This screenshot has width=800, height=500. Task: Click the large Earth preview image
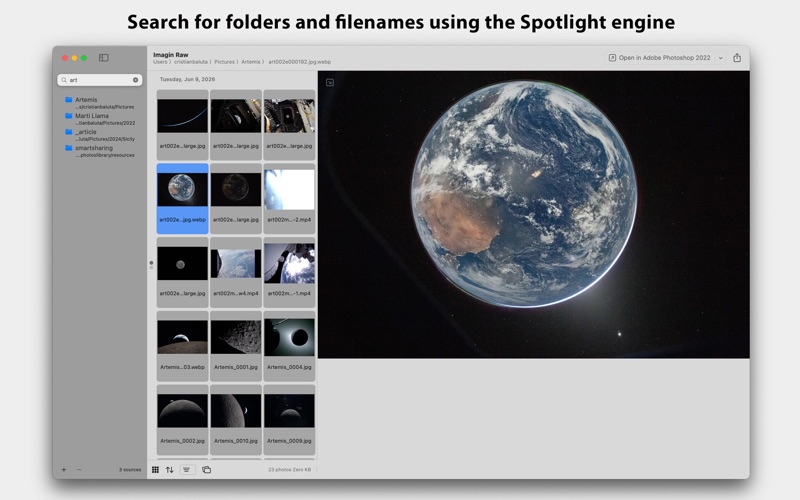[x=534, y=214]
